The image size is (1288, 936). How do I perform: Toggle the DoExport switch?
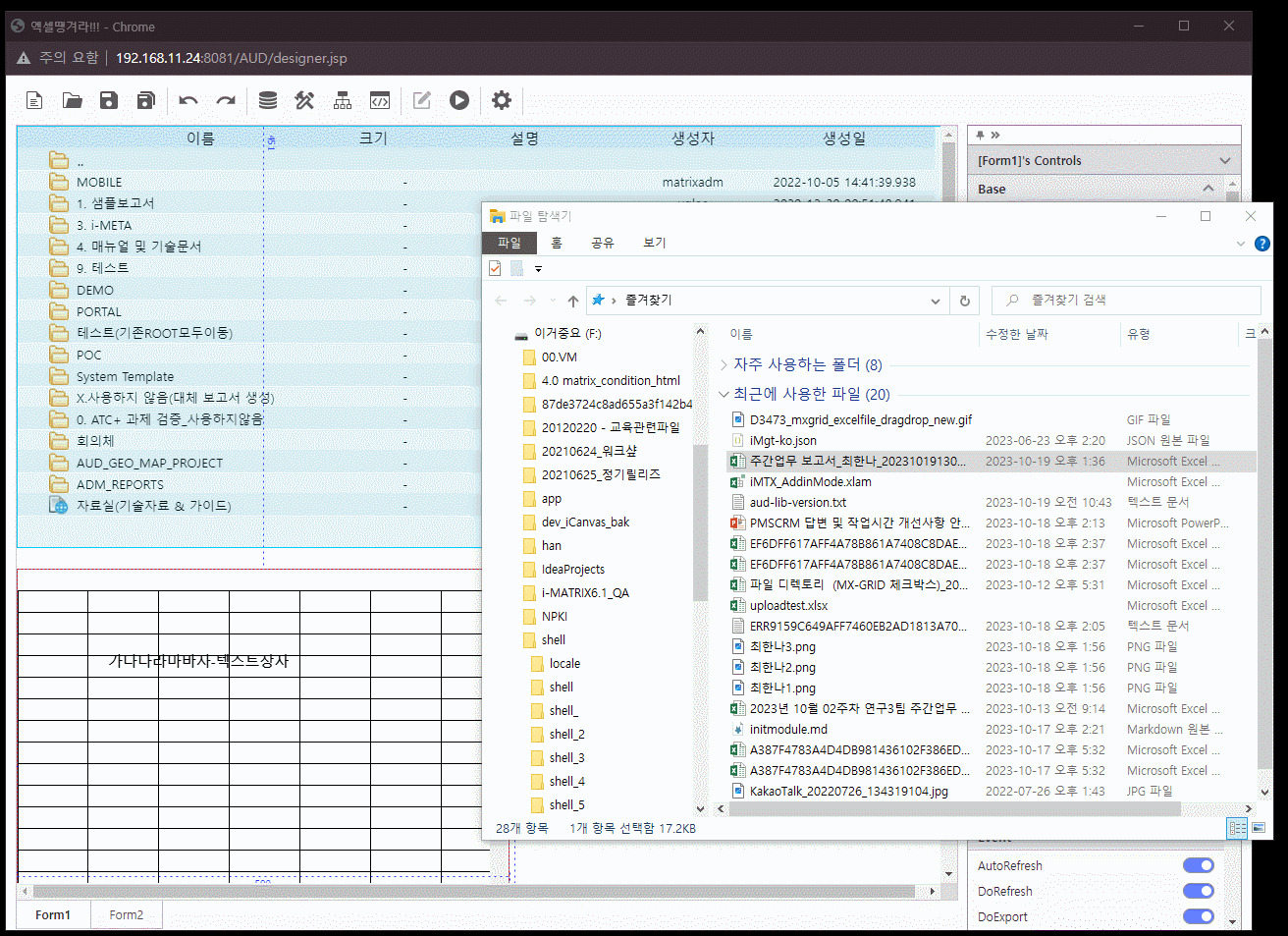coord(1198,916)
